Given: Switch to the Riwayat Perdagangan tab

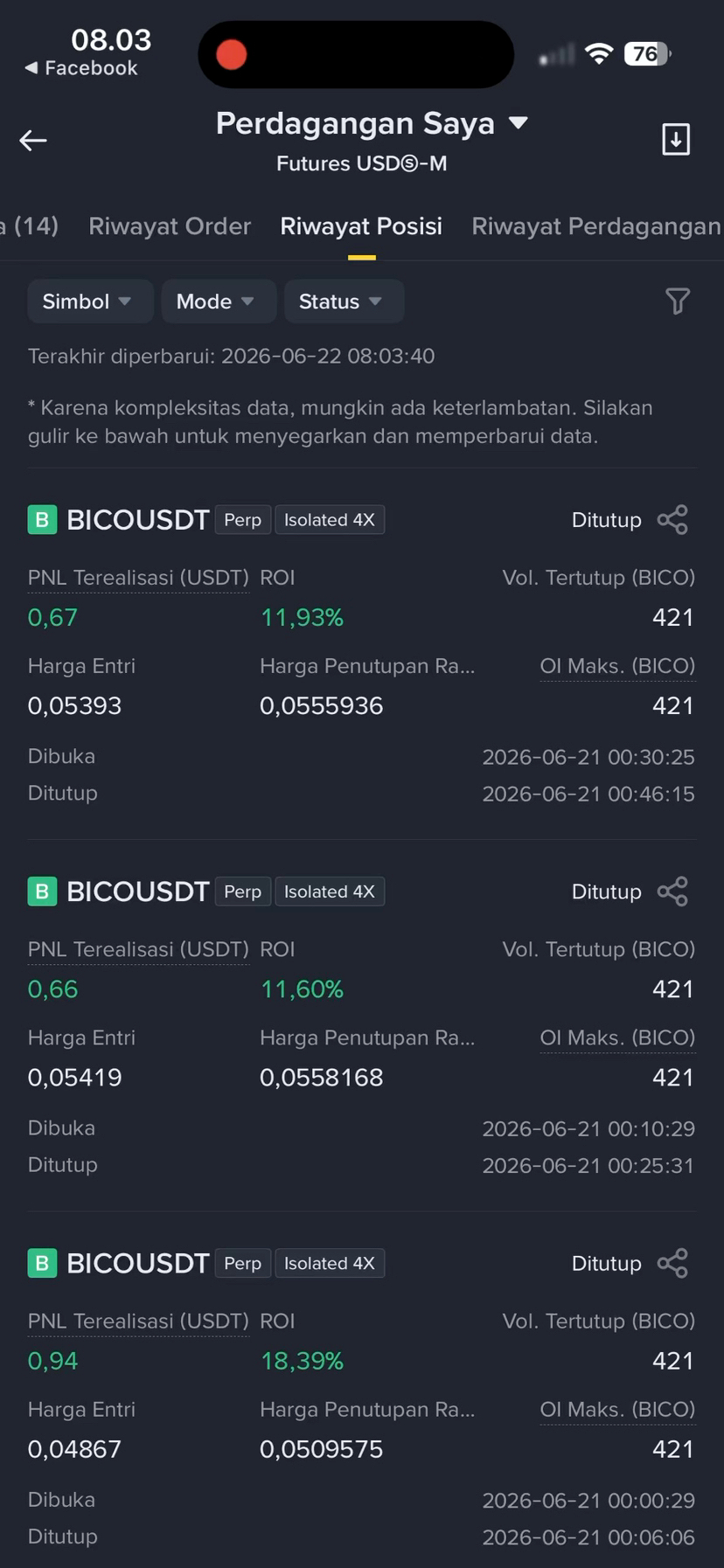Looking at the screenshot, I should 596,226.
